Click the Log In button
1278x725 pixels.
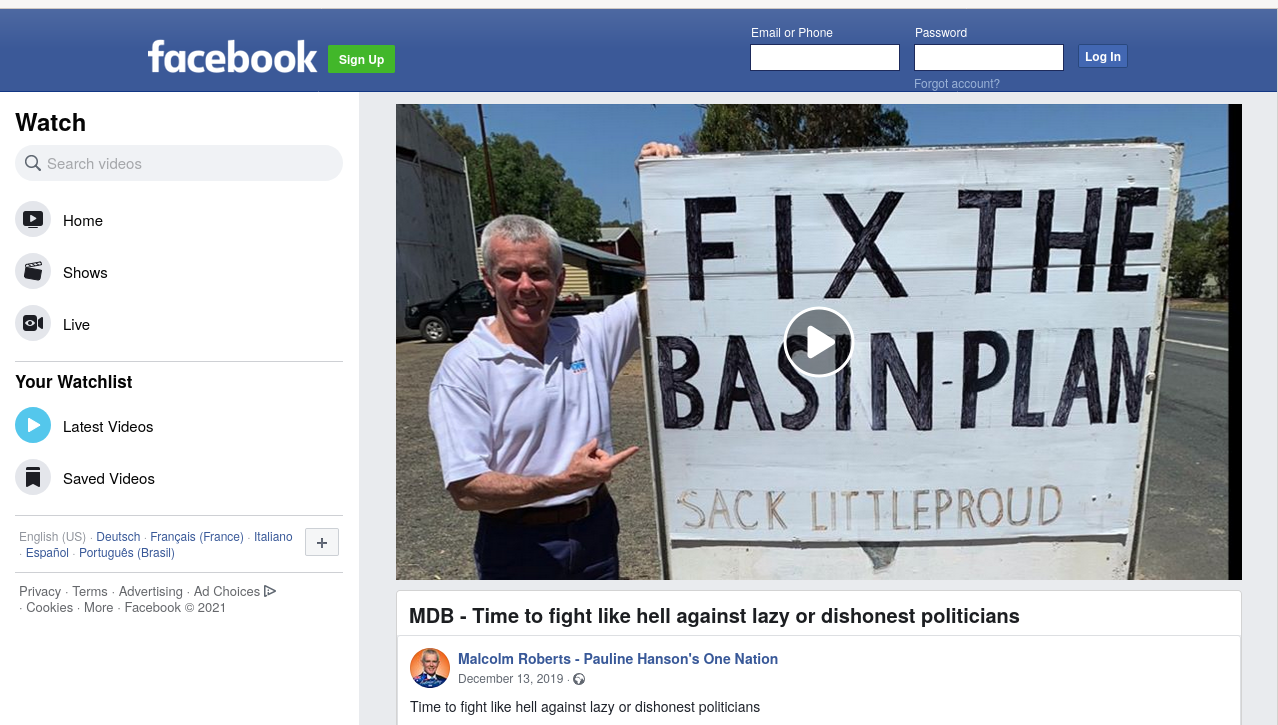tap(1102, 56)
